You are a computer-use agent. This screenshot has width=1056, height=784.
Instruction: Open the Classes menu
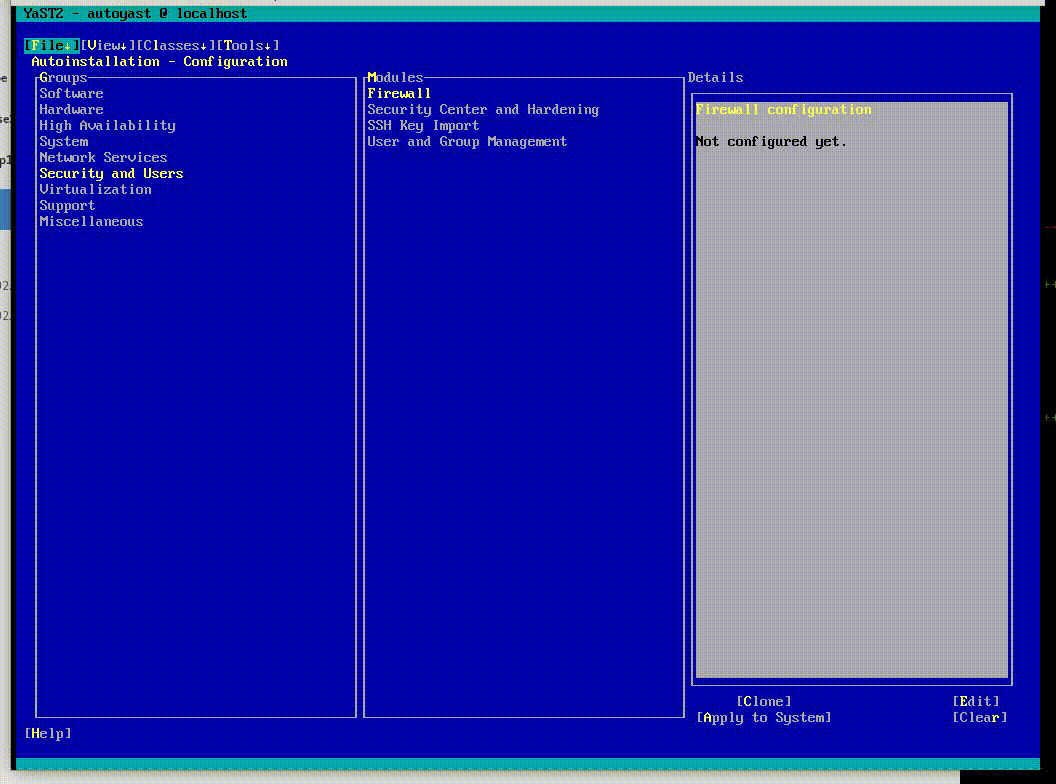click(176, 45)
